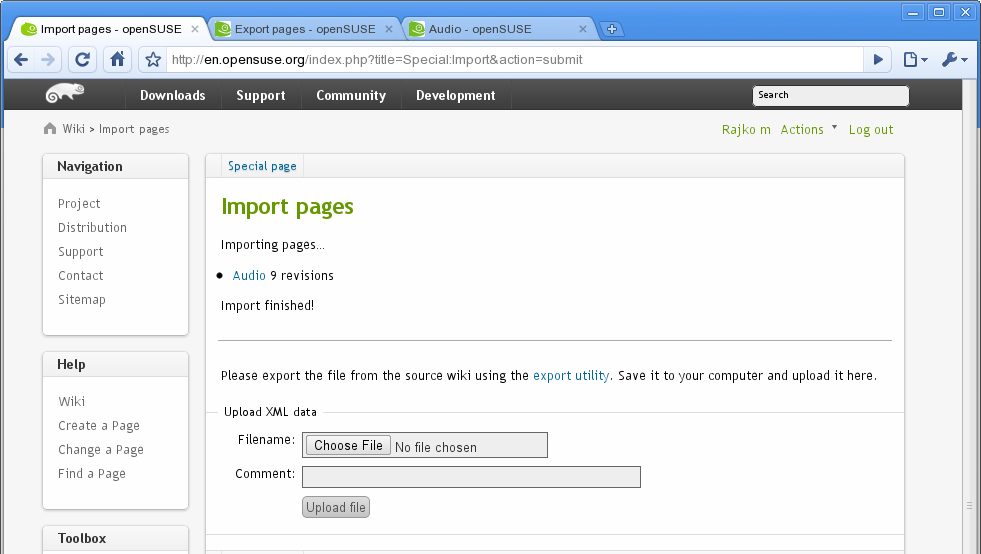The height and width of the screenshot is (554, 981).
Task: Close the browser window
Action: 965,12
